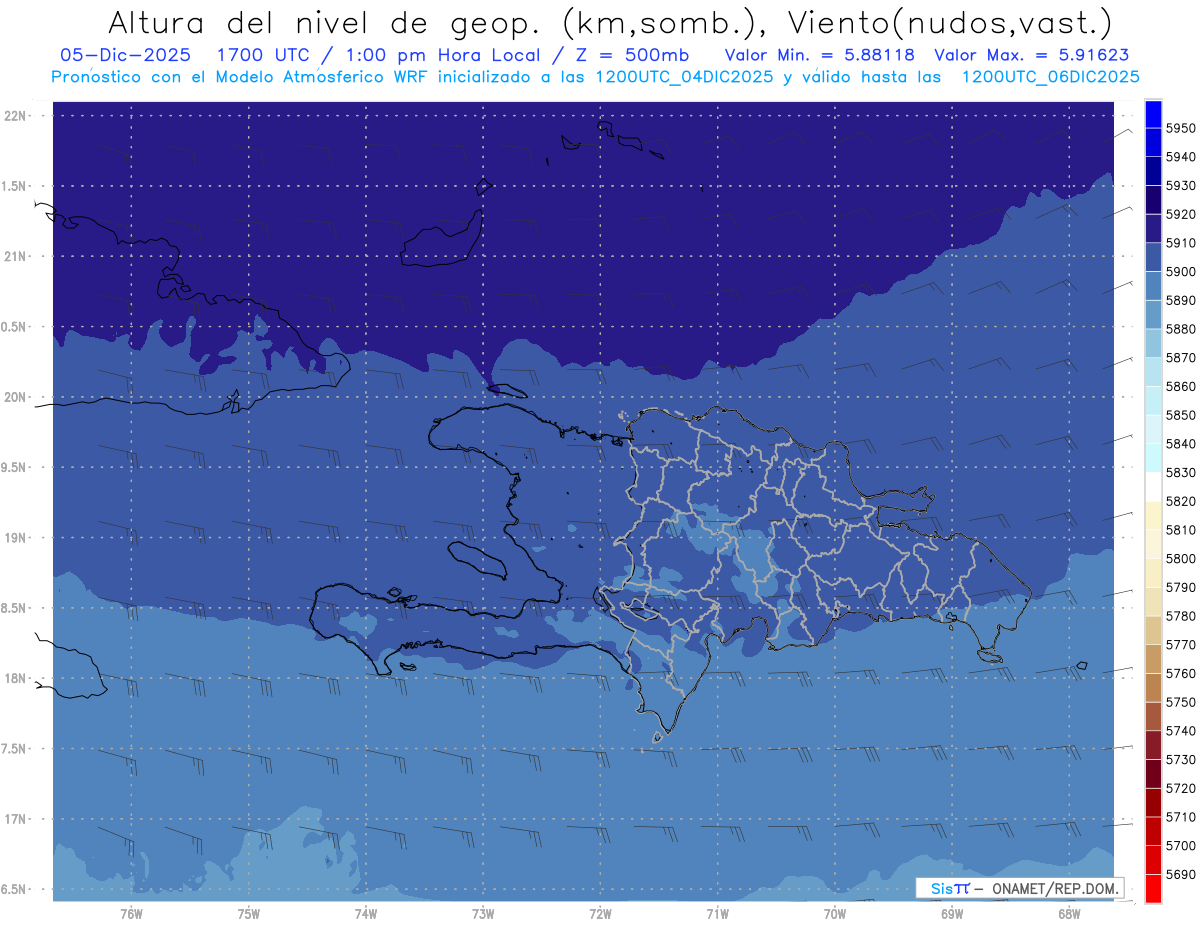This screenshot has width=1200, height=927.
Task: Click the 'Valor Min. = 5.88118' value
Action: tap(819, 55)
